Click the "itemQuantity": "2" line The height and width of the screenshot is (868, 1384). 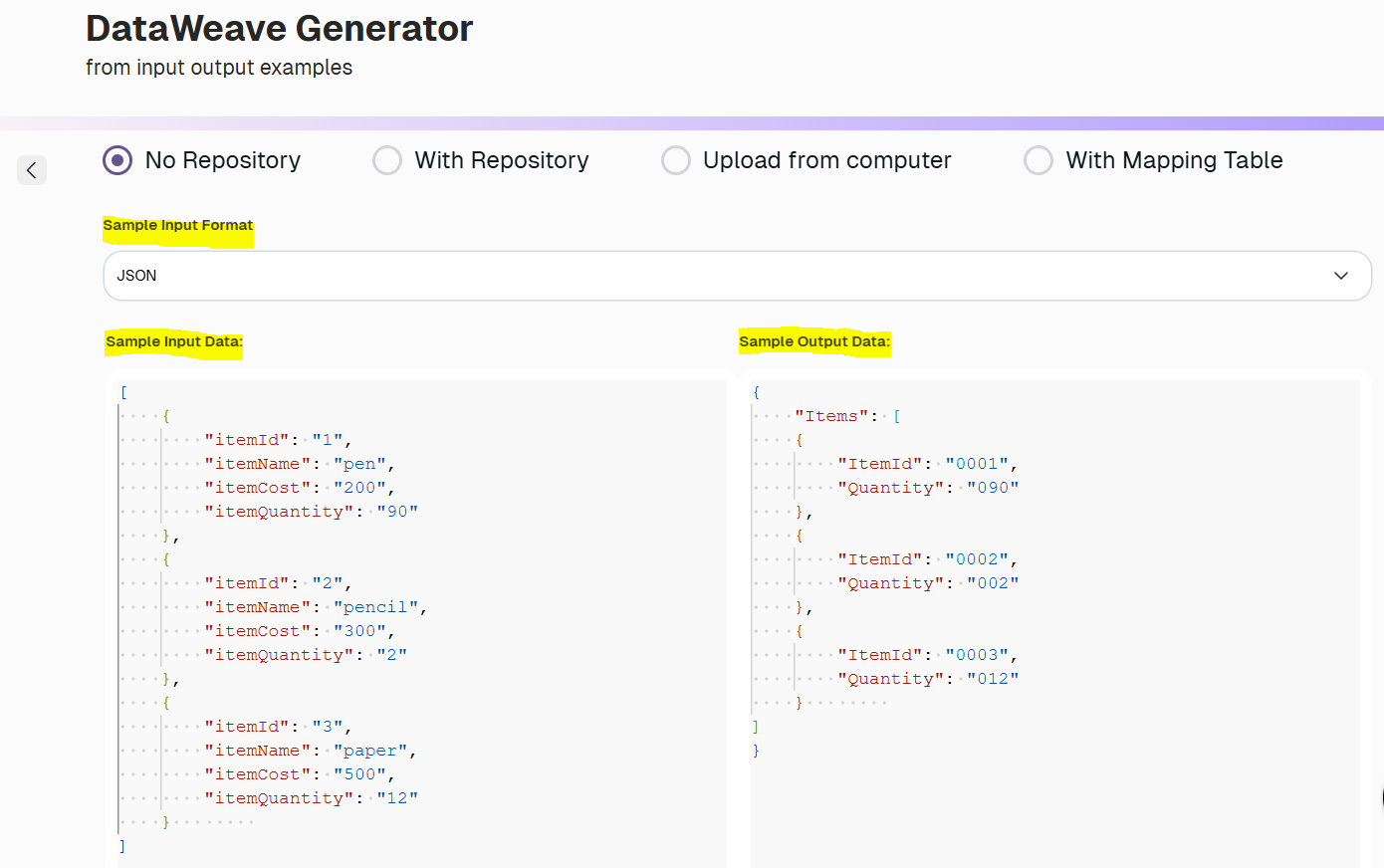pos(306,655)
